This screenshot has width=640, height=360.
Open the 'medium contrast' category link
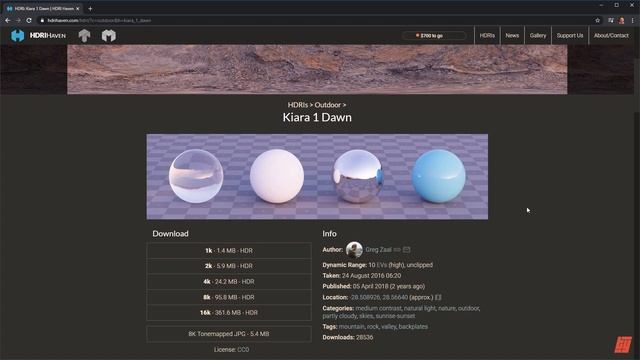(x=378, y=309)
